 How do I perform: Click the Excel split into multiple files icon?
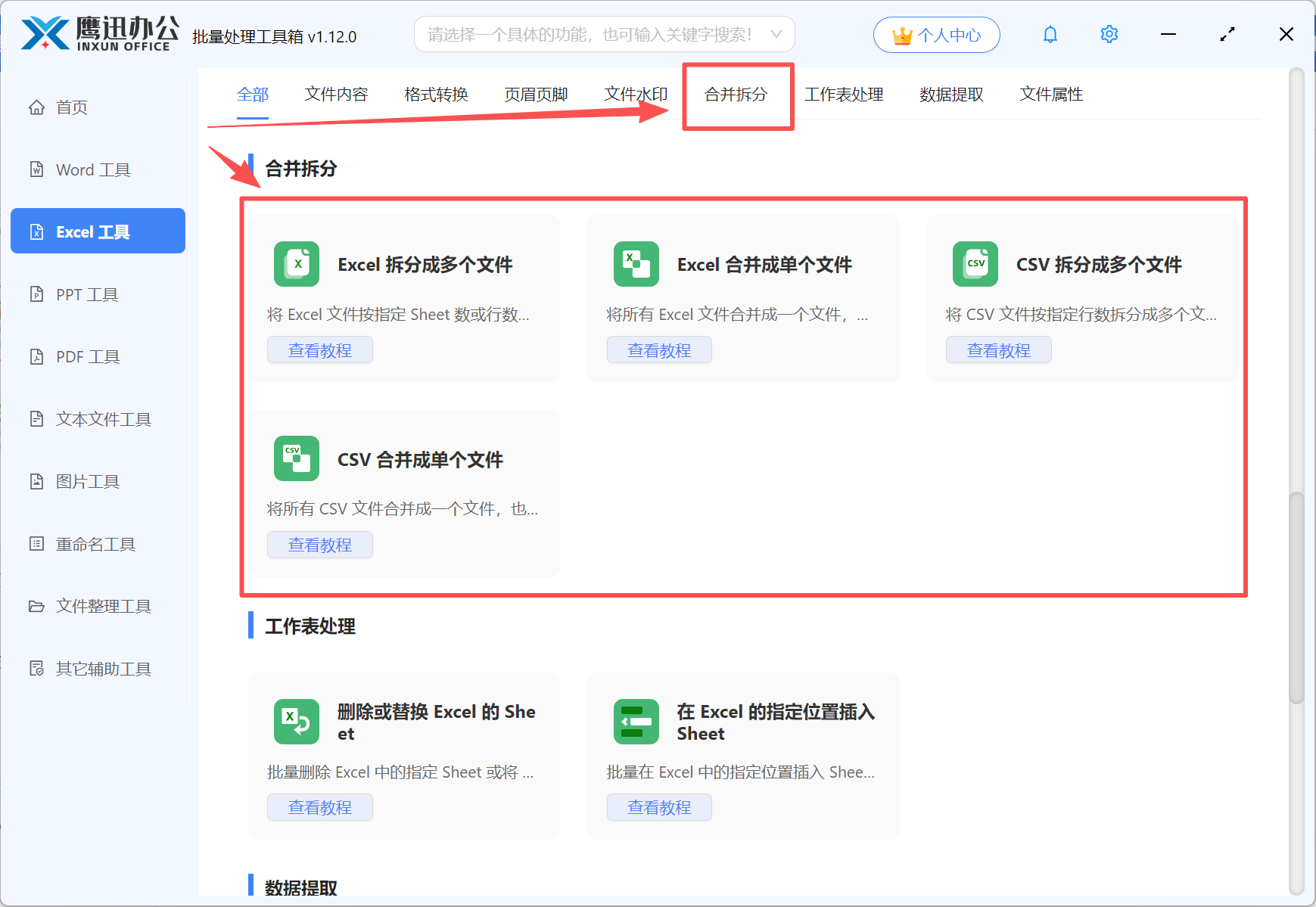pos(296,264)
